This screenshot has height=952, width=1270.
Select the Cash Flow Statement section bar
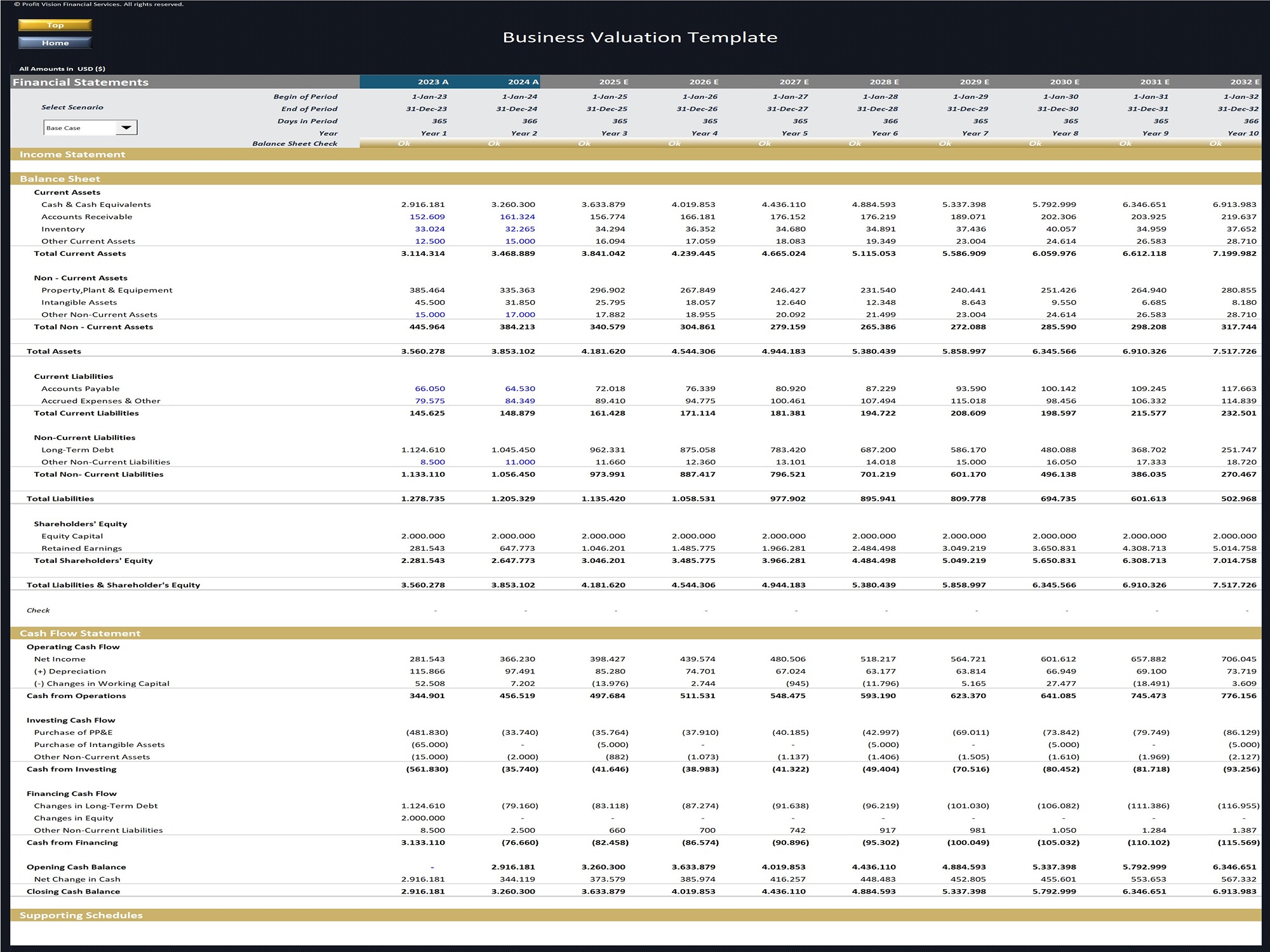[80, 633]
